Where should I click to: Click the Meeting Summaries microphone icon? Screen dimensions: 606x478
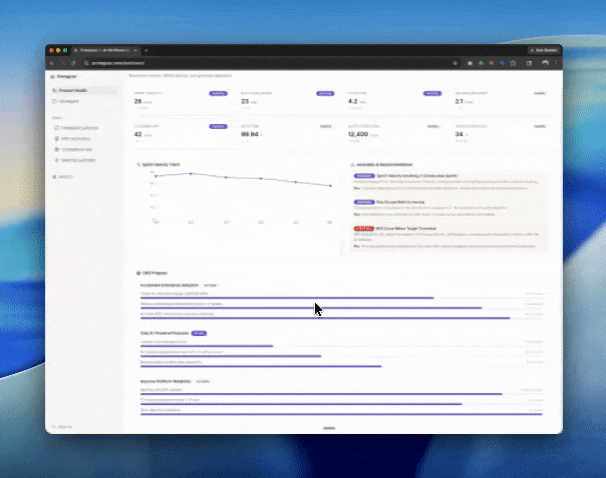[56, 160]
